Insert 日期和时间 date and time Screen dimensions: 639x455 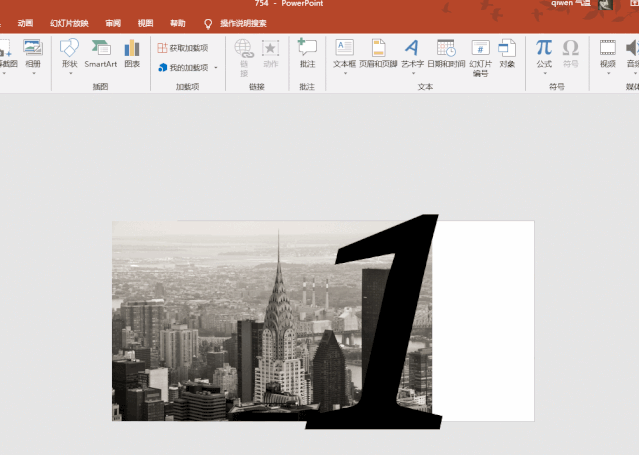pyautogui.click(x=446, y=53)
